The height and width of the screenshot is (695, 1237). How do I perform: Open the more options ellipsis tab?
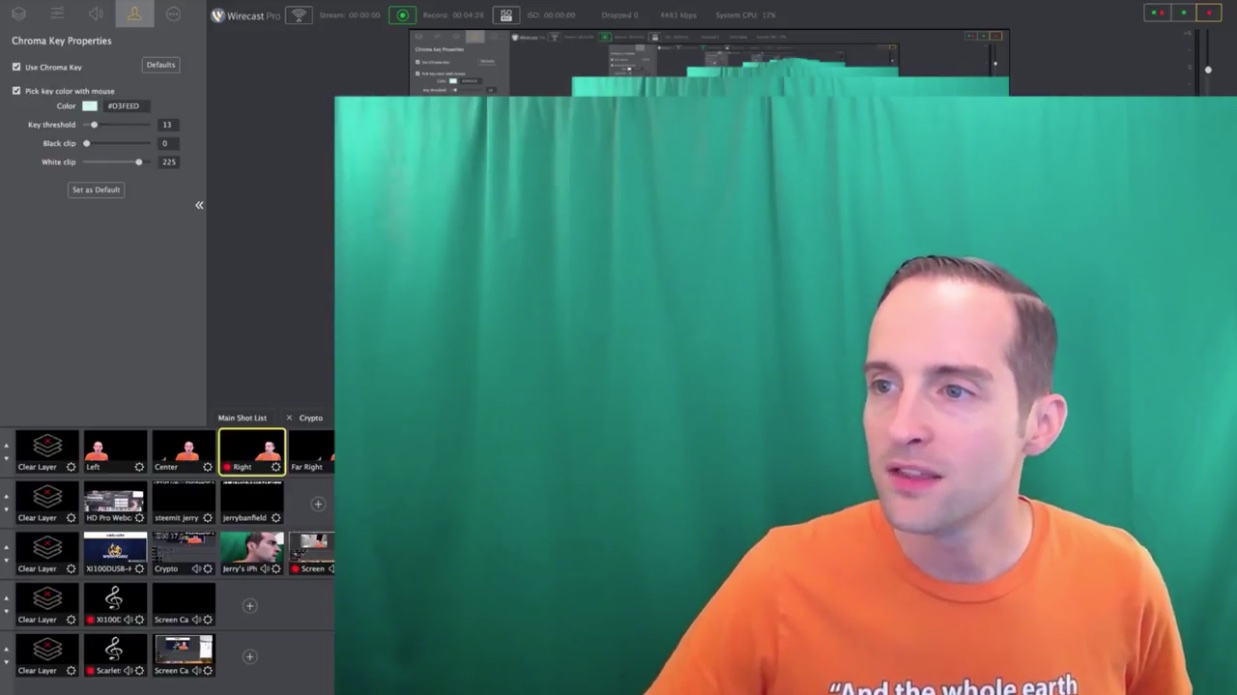173,14
